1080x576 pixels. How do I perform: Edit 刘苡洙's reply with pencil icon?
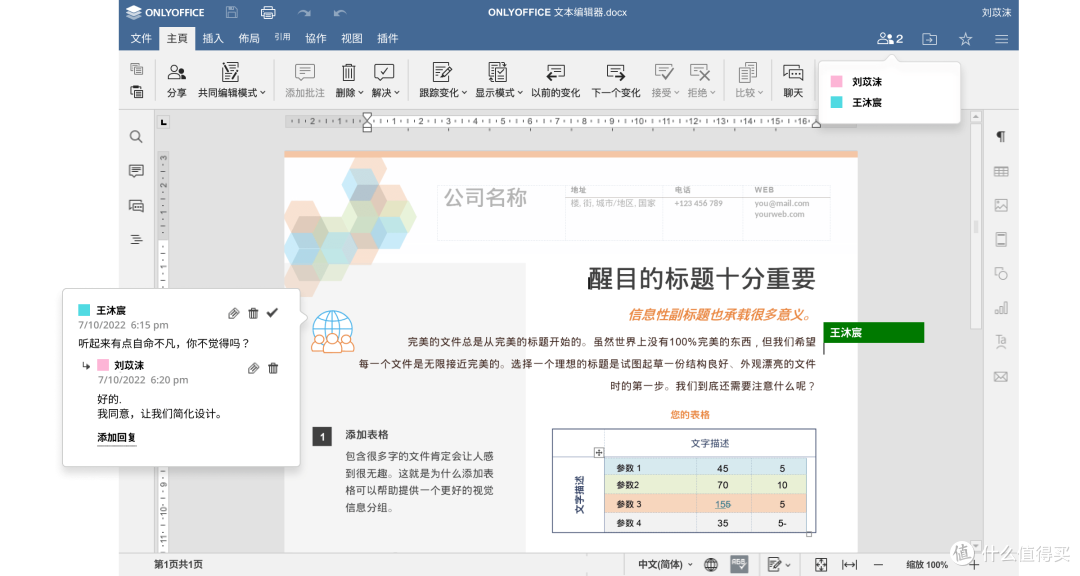coord(253,368)
